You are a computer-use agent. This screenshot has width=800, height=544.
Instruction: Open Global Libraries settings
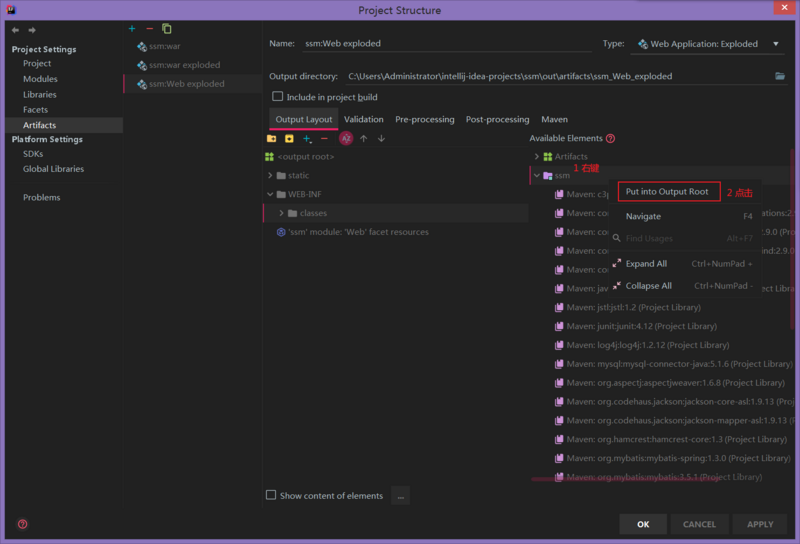pos(53,169)
